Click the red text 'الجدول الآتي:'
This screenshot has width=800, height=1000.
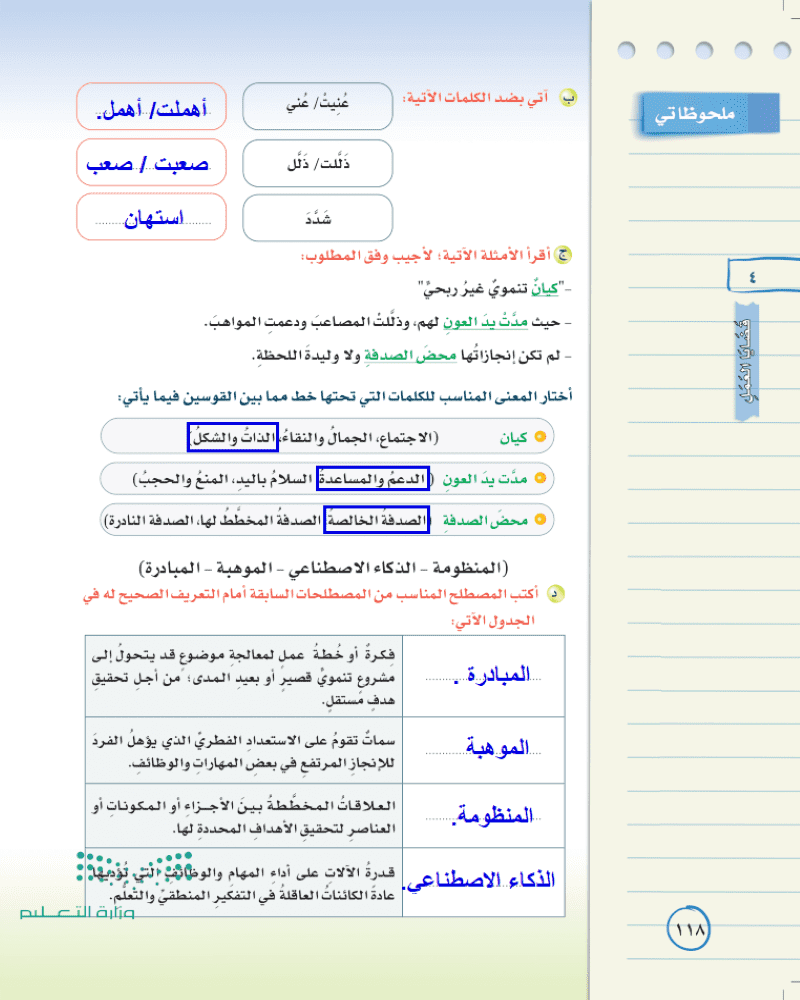pyautogui.click(x=493, y=621)
